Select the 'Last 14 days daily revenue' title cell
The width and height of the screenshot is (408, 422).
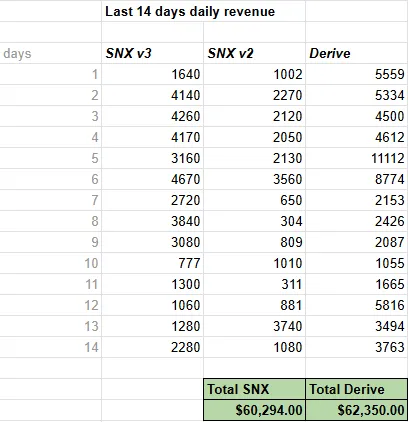(x=203, y=12)
